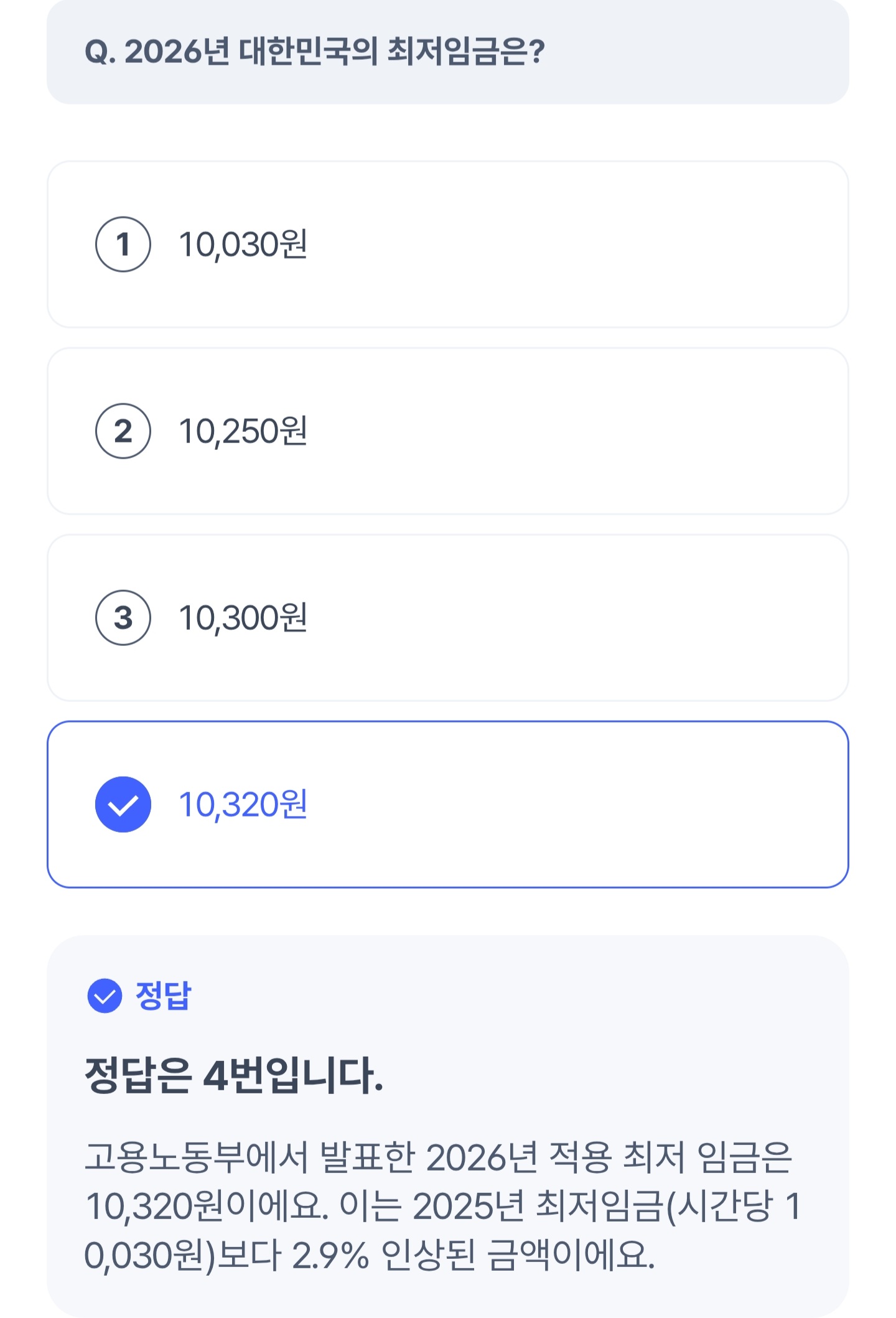Click 발표한 in the explanation's first line
The width and height of the screenshot is (896, 1318).
point(367,1157)
